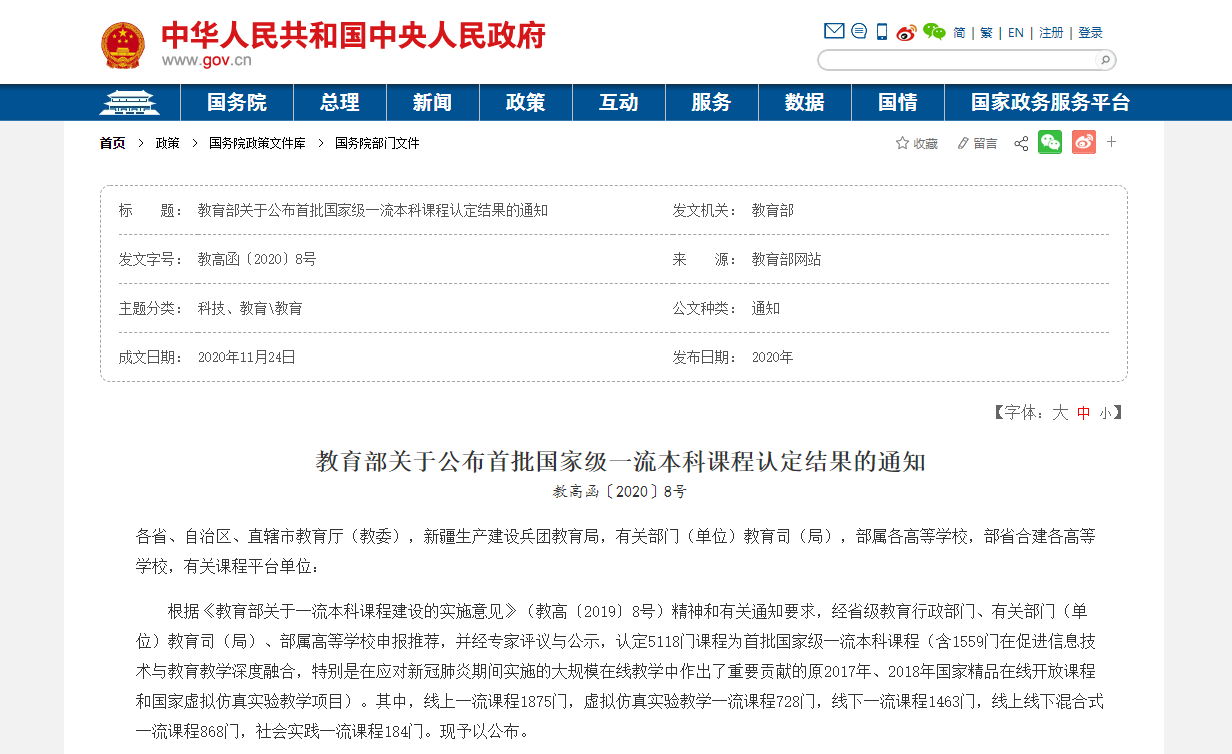Set font size to 大
1232x754 pixels.
click(x=1060, y=412)
